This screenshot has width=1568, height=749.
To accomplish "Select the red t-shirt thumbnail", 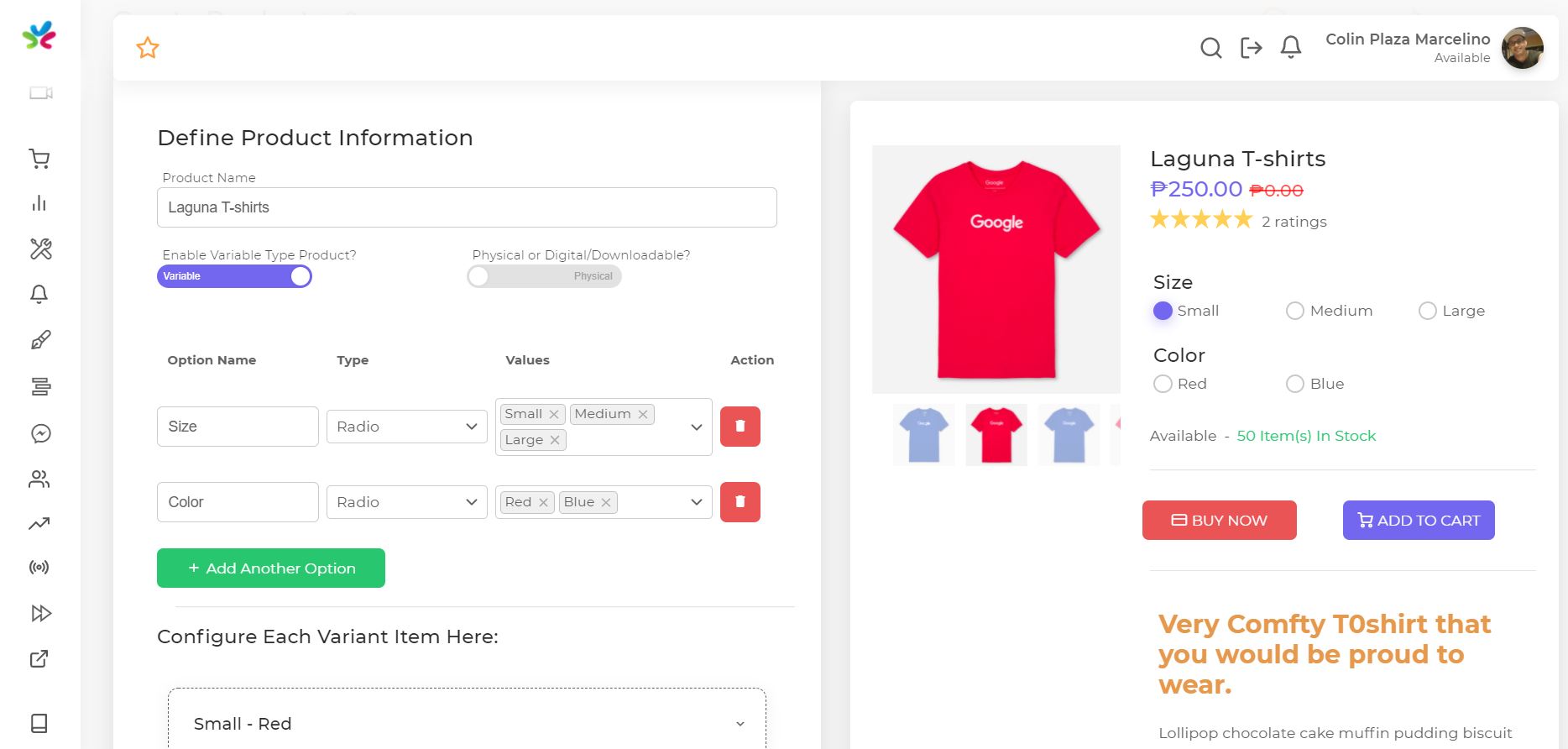I will click(x=996, y=435).
